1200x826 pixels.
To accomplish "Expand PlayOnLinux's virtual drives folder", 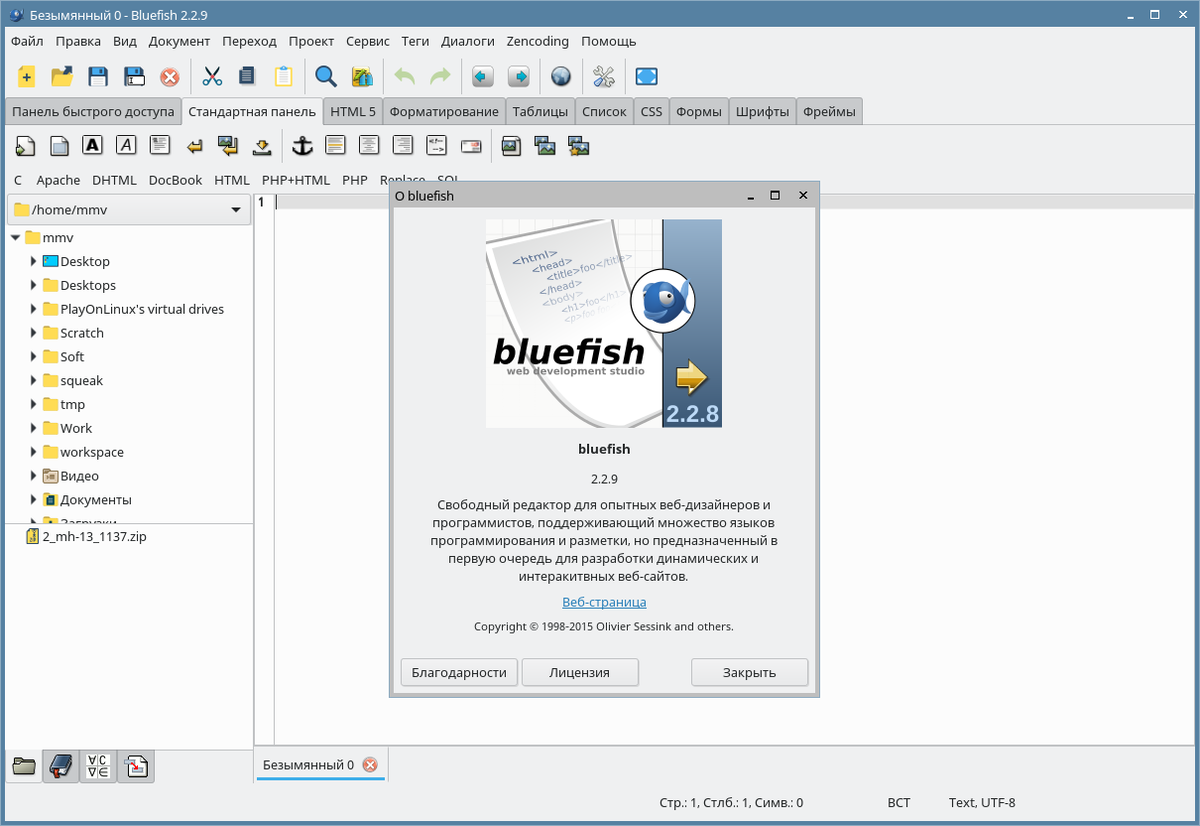I will (33, 309).
